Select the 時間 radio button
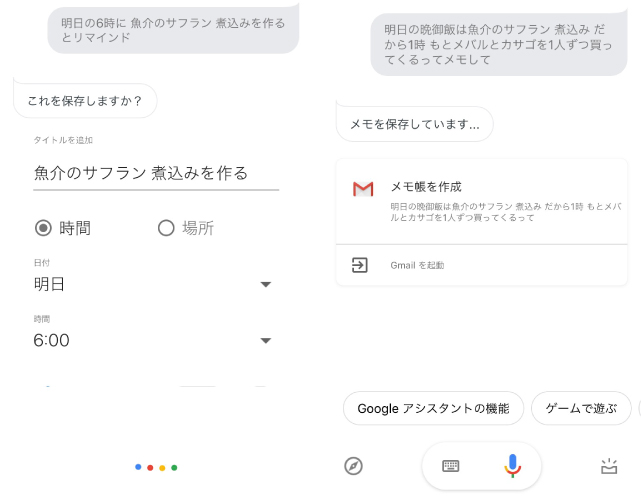This screenshot has height=500, width=641. [x=43, y=228]
